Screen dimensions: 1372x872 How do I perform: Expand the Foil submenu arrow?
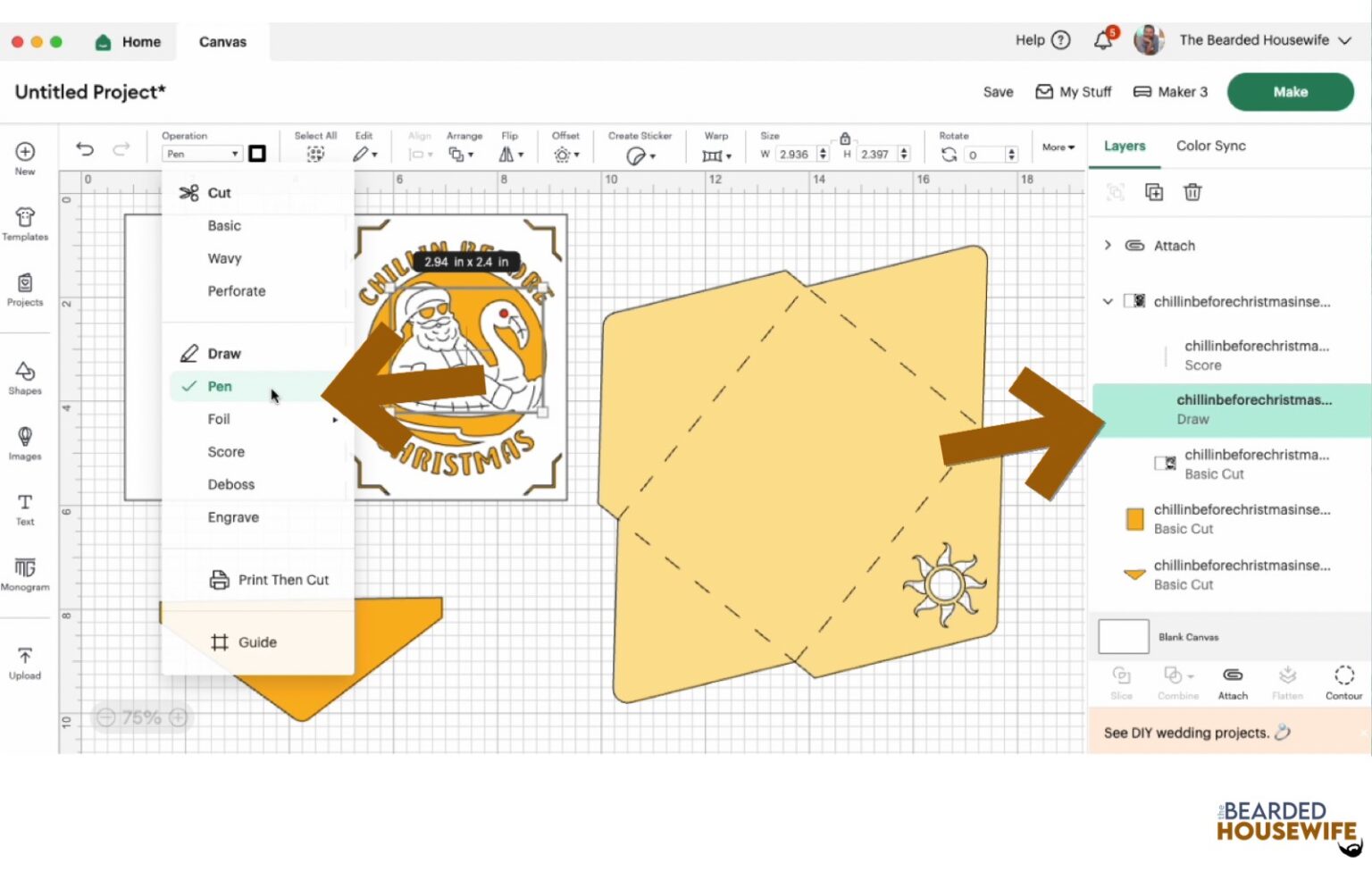[x=336, y=419]
